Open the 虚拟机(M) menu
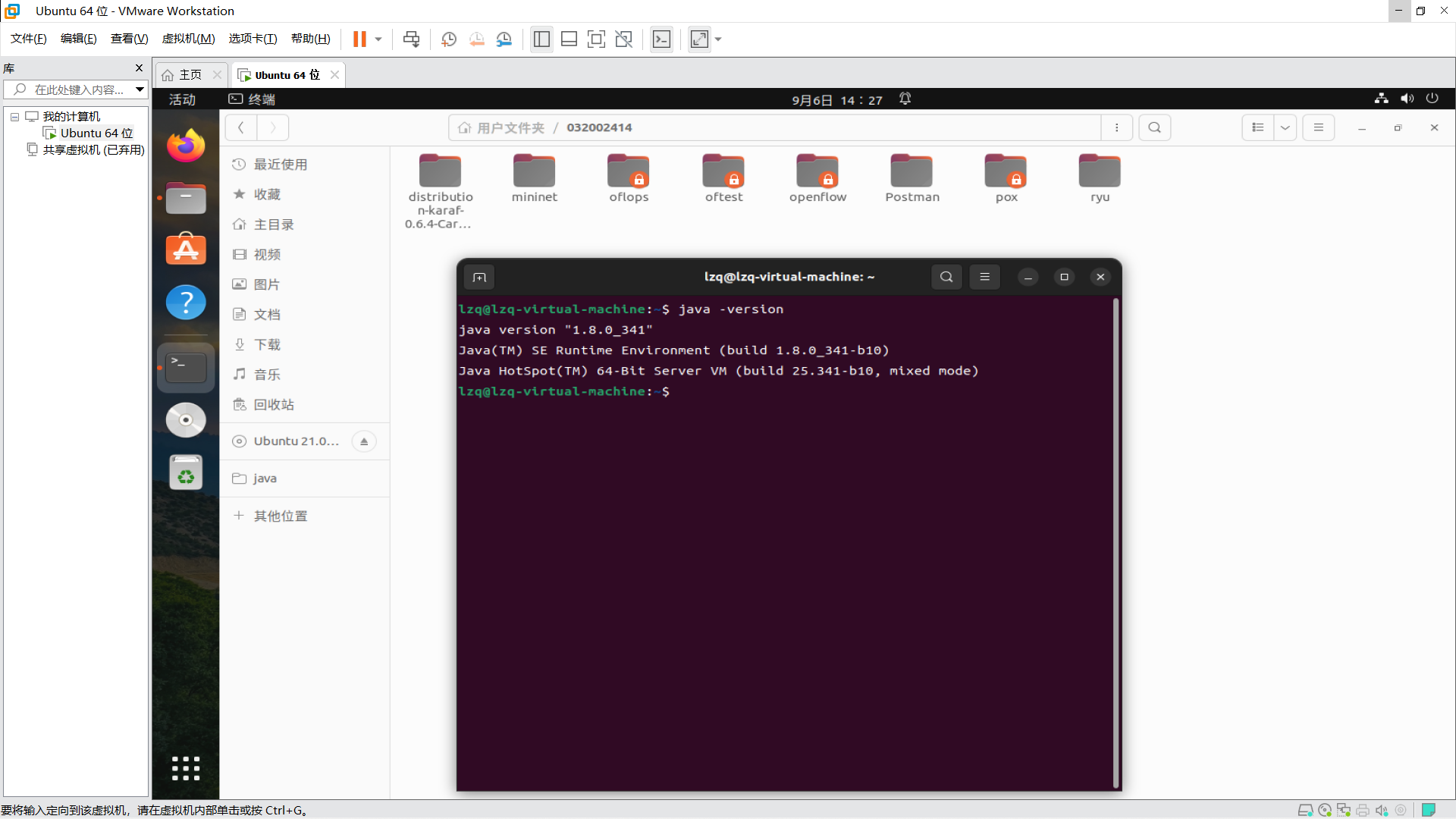 click(x=188, y=39)
